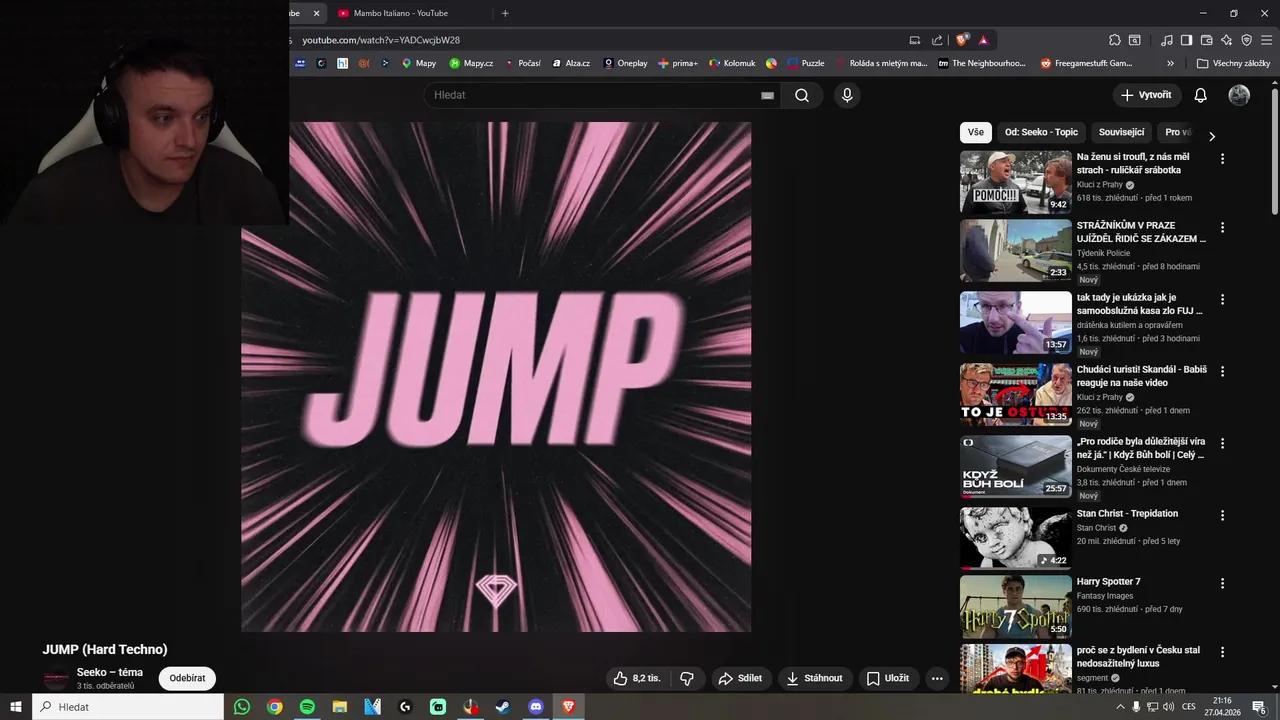
Task: Start voice search with the microphone icon
Action: [x=847, y=95]
